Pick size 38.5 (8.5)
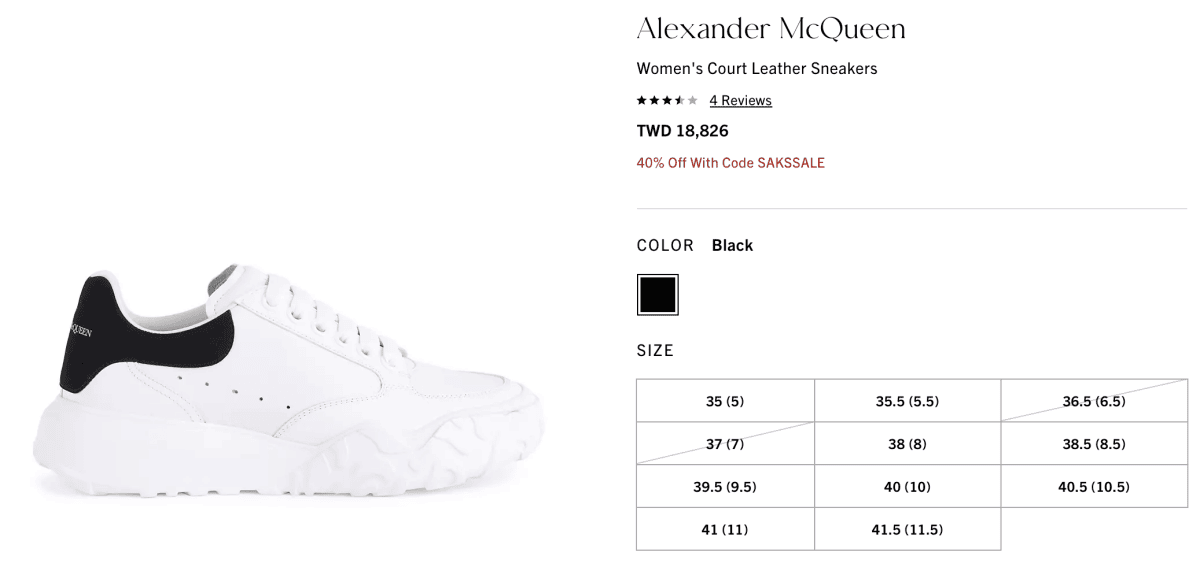Screen dimensions: 1200x571 1094,444
